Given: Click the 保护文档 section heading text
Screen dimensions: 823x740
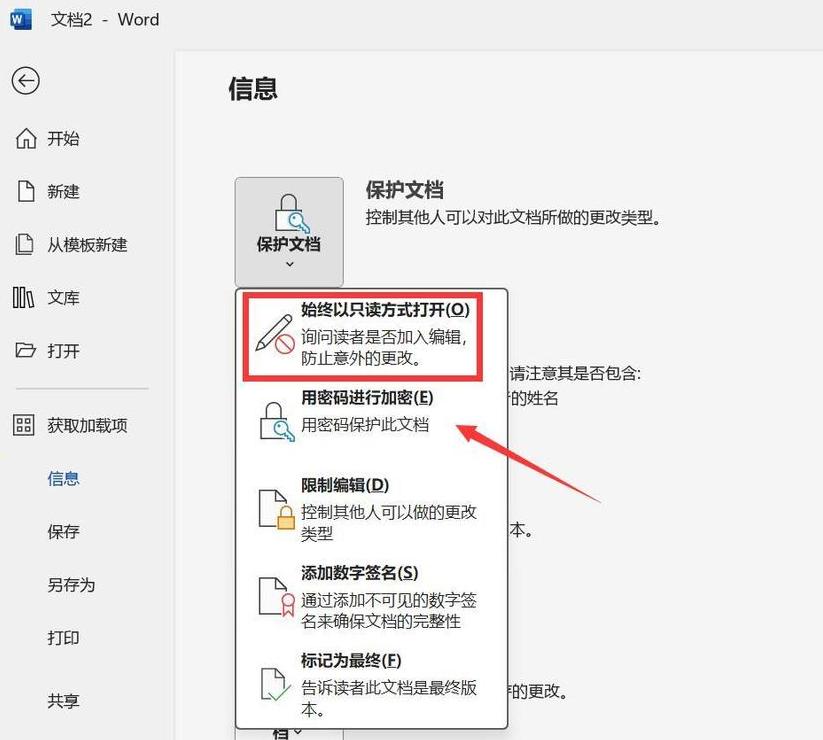Looking at the screenshot, I should 405,190.
